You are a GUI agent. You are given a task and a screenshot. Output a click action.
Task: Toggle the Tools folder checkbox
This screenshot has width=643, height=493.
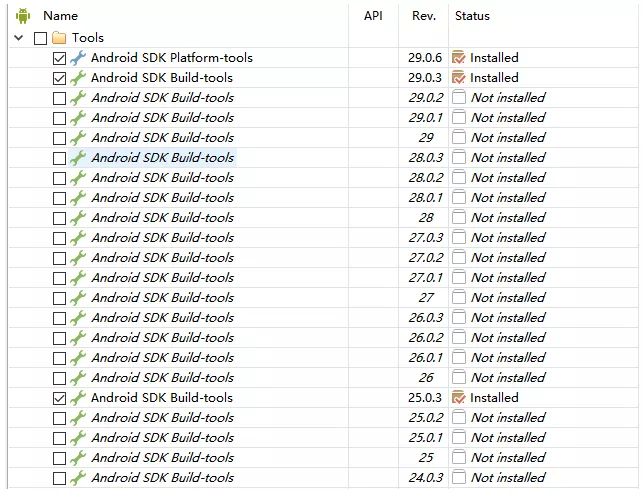[x=40, y=38]
